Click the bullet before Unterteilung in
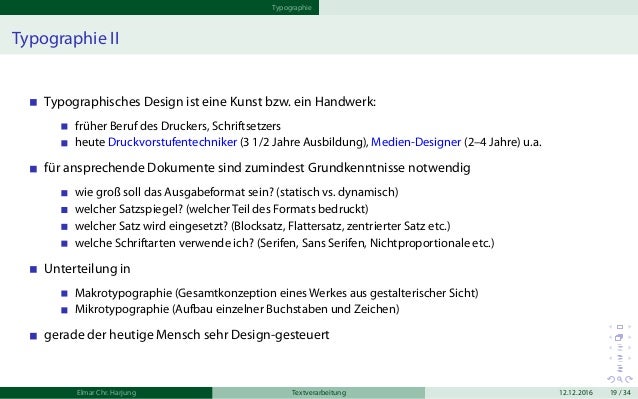This screenshot has height=399, width=638. click(33, 269)
